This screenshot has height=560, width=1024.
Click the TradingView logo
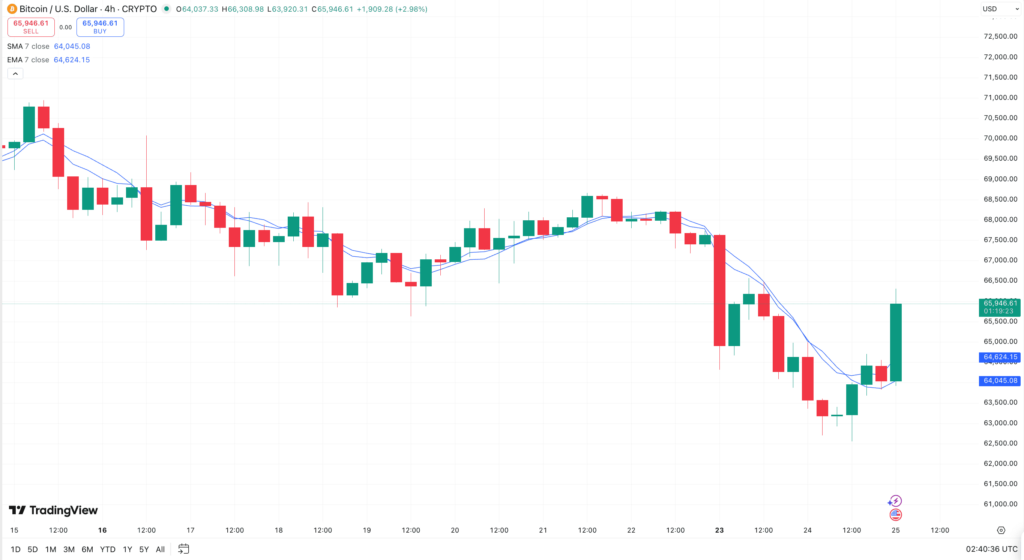[x=52, y=510]
